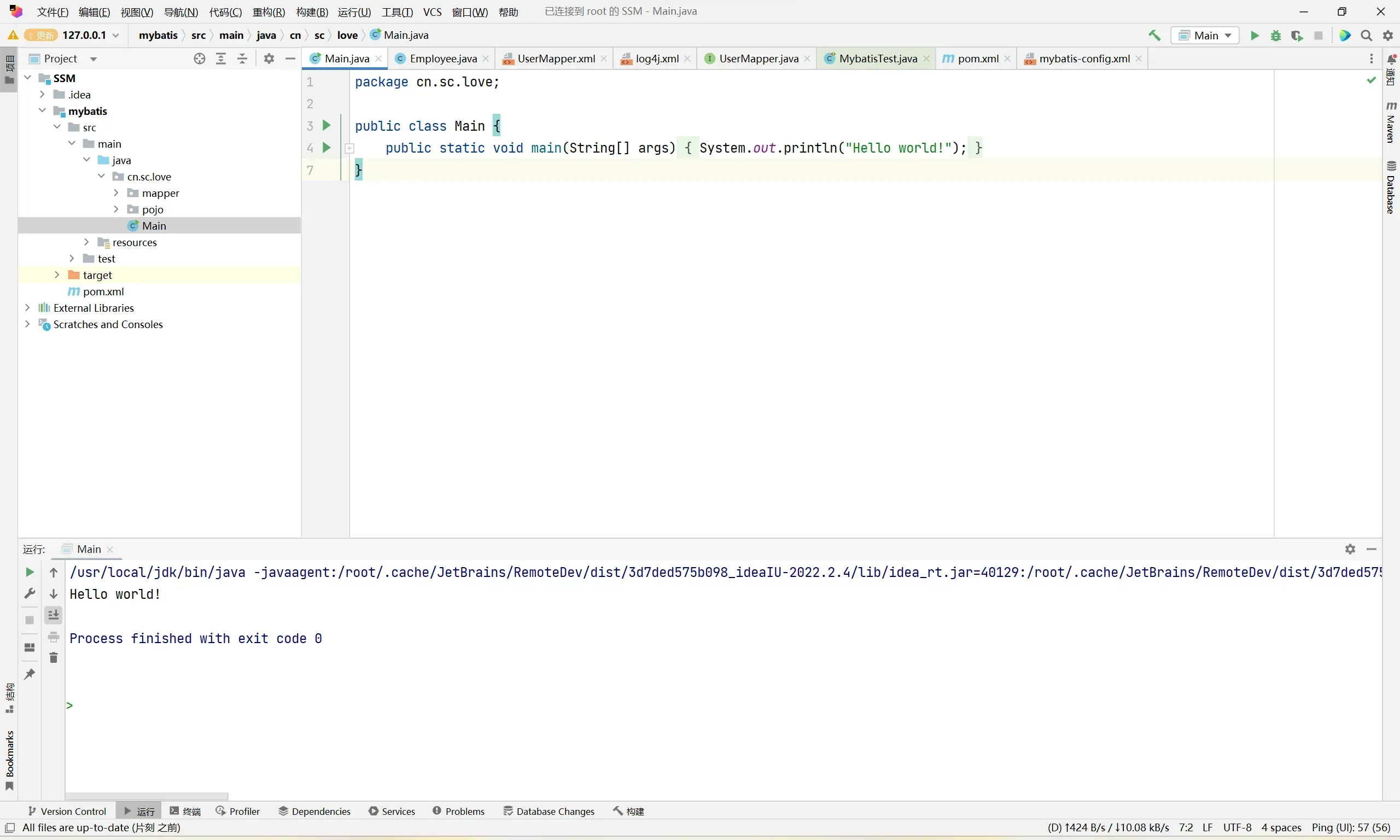This screenshot has width=1400, height=840.
Task: Start debugging with the bug icon
Action: click(x=1275, y=36)
